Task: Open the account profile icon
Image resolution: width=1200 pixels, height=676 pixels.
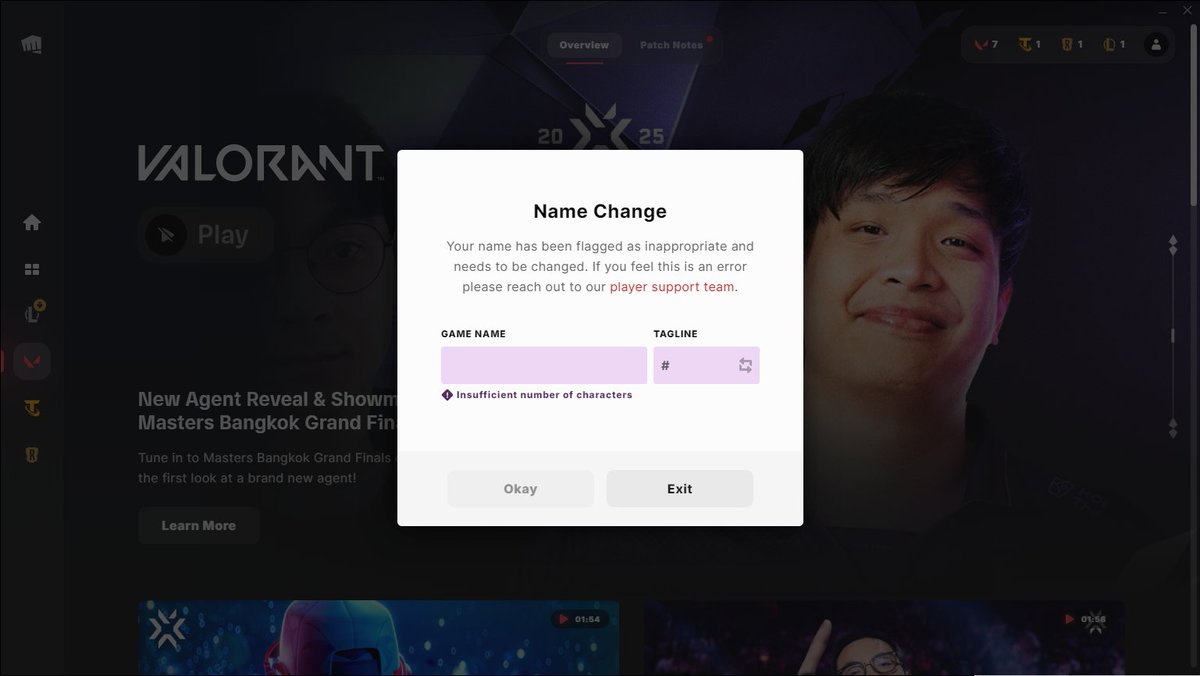Action: [x=1156, y=44]
